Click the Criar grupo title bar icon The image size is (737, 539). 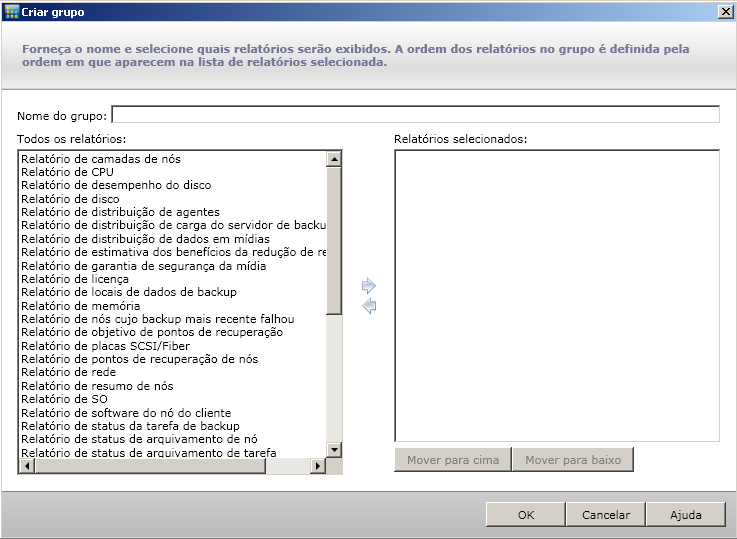(x=11, y=12)
